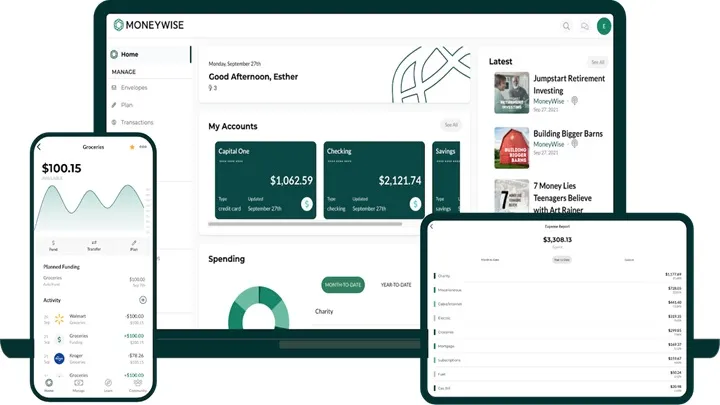Open the messages chat bubble icon
This screenshot has width=720, height=405.
(x=585, y=26)
